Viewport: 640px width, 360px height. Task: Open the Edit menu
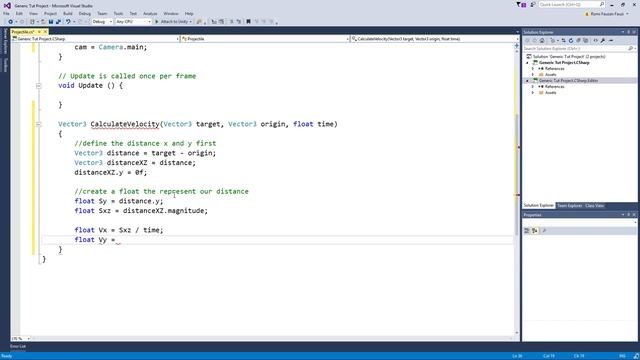pos(19,13)
